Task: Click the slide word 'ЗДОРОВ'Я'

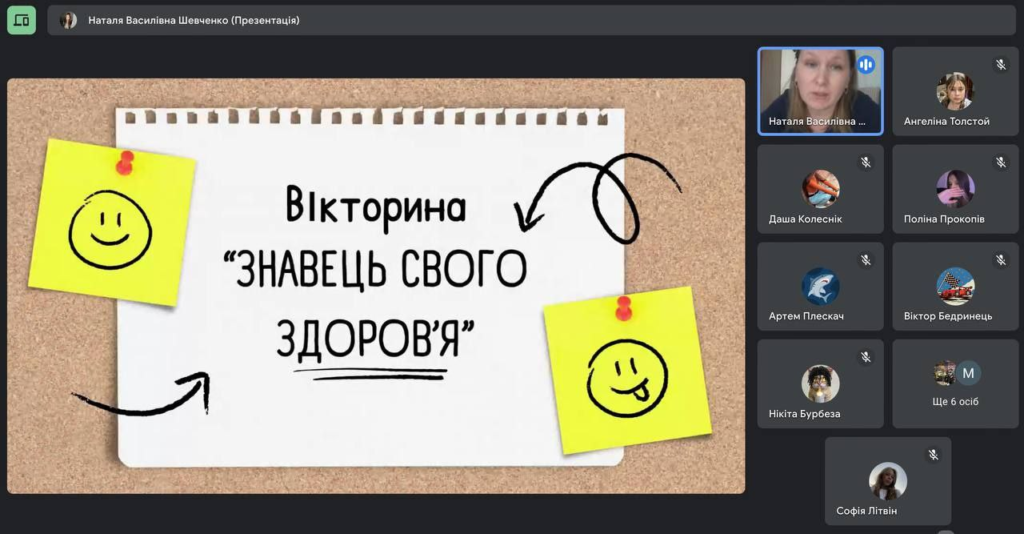Action: pyautogui.click(x=375, y=338)
